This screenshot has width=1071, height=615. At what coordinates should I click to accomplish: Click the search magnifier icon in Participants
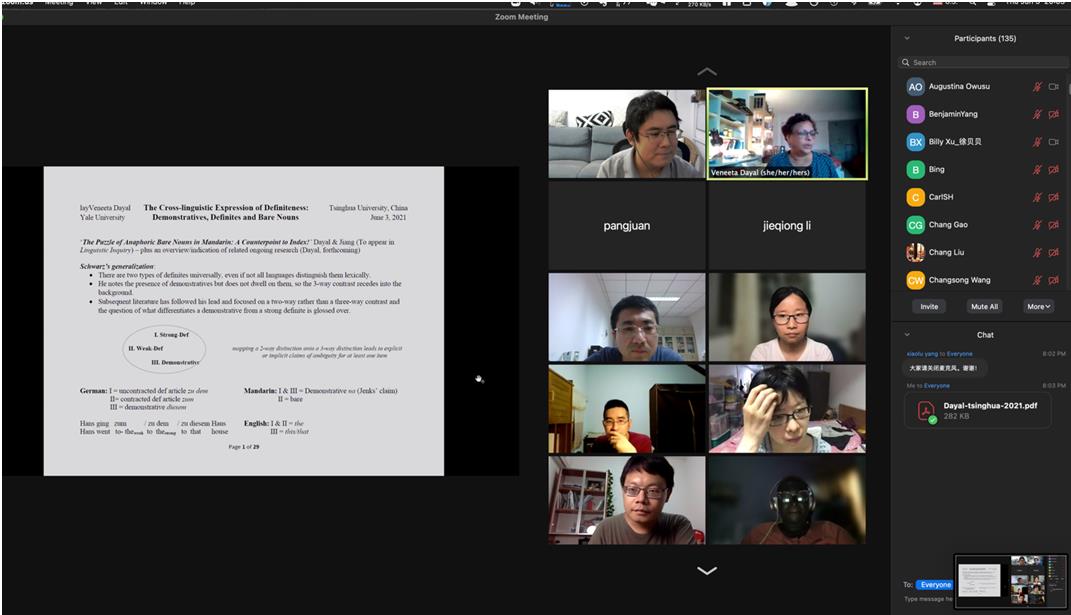(x=906, y=62)
